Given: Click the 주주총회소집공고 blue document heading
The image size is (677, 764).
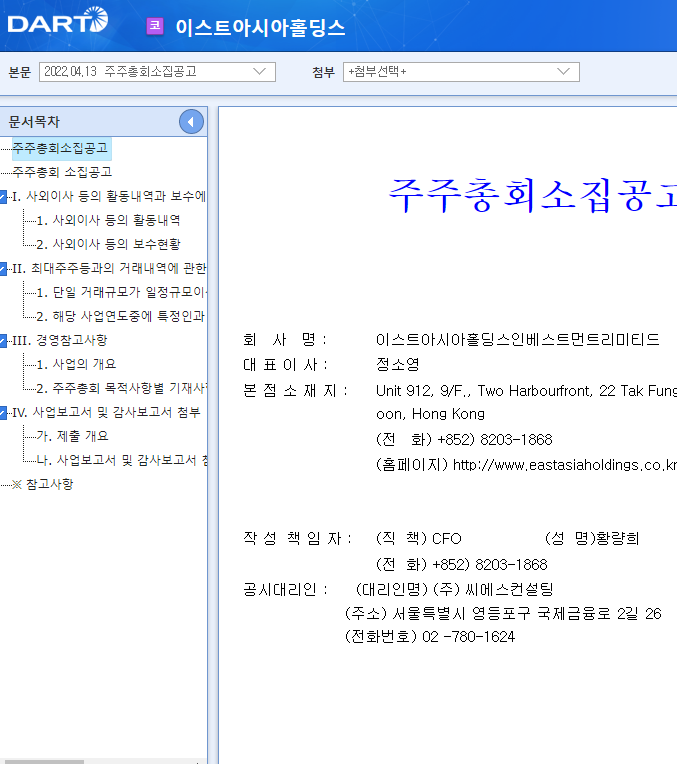Looking at the screenshot, I should click(532, 195).
